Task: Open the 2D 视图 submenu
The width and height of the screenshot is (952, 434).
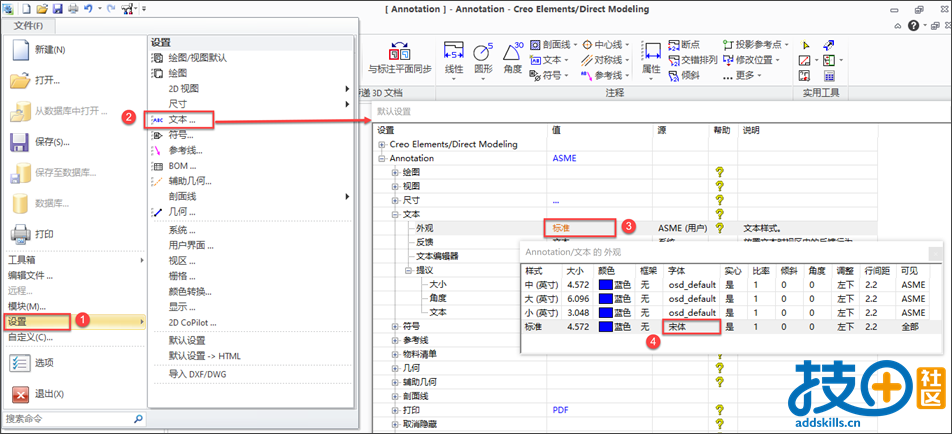Action: (x=251, y=89)
